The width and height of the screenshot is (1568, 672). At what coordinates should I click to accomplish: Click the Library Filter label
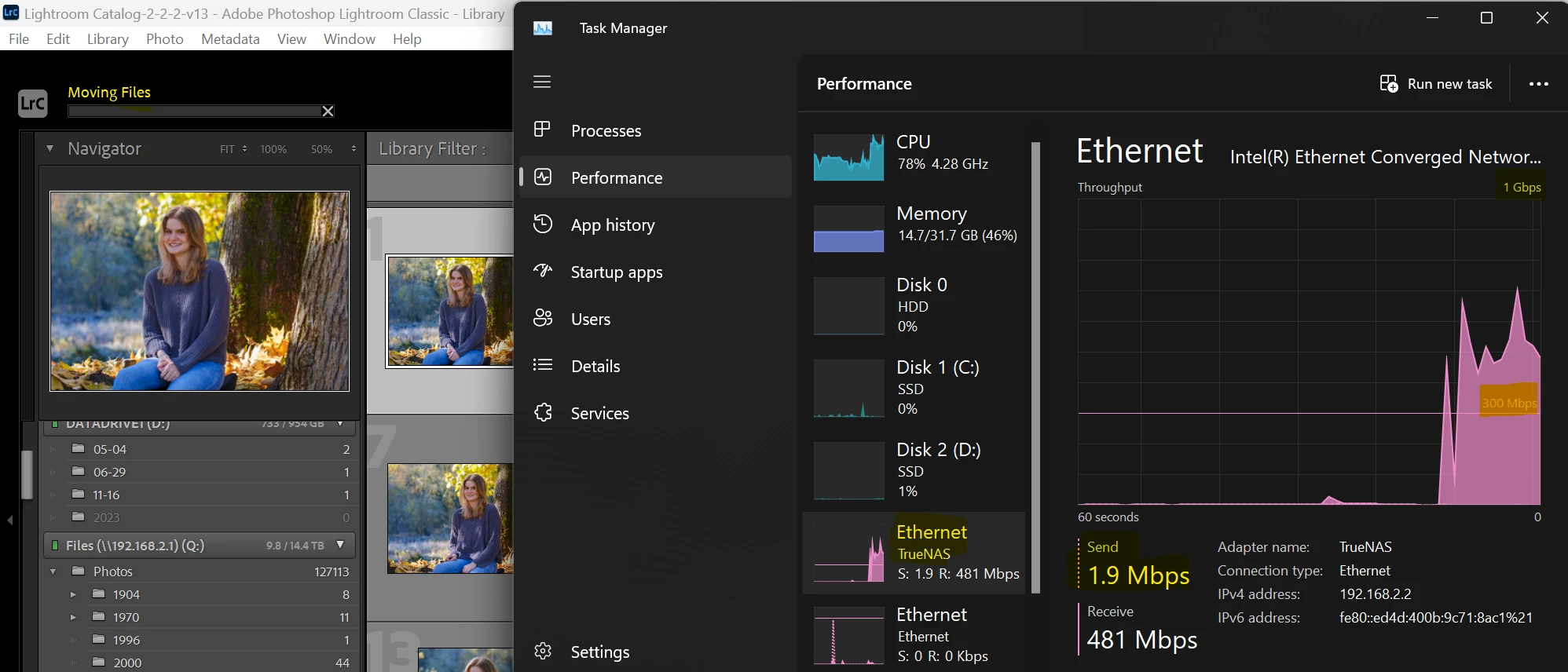[x=432, y=148]
